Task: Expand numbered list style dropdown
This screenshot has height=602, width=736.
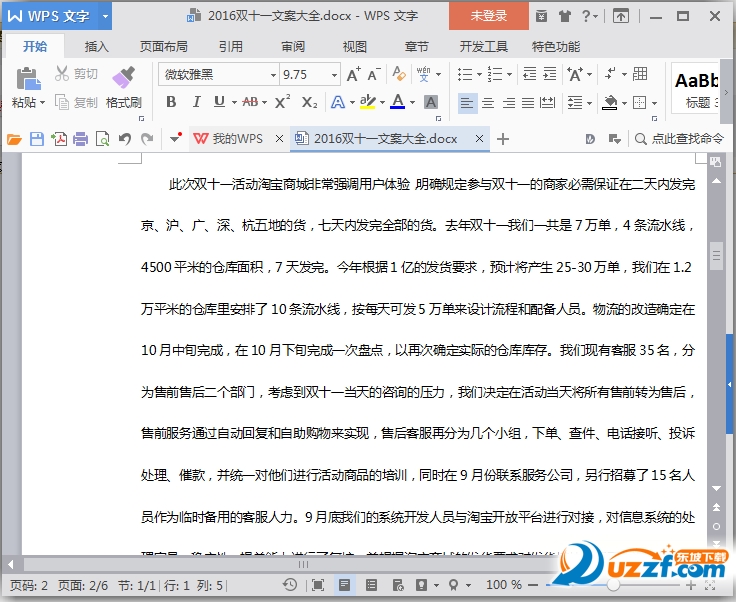Action: point(510,74)
